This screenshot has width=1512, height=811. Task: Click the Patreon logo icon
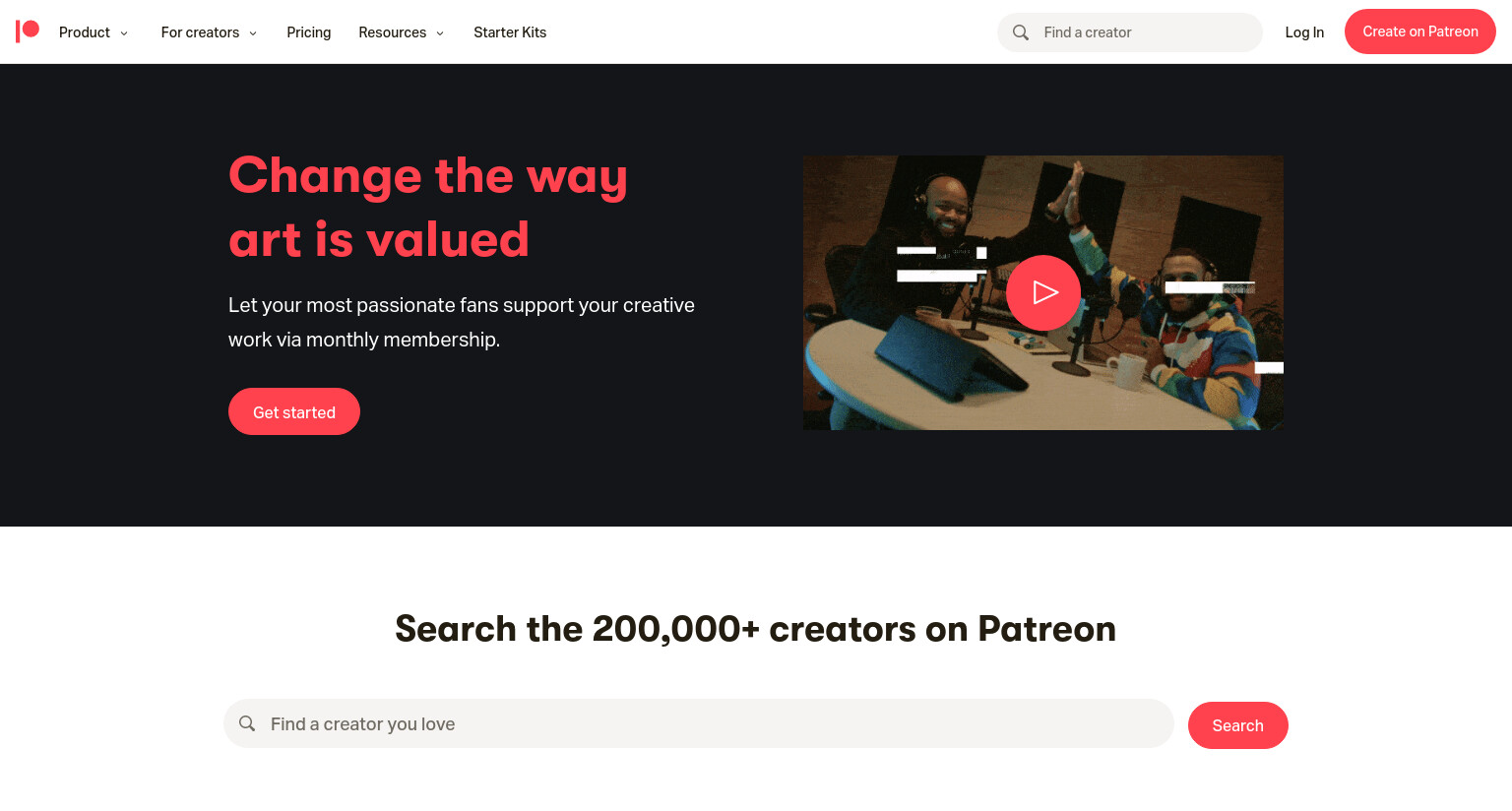coord(28,31)
